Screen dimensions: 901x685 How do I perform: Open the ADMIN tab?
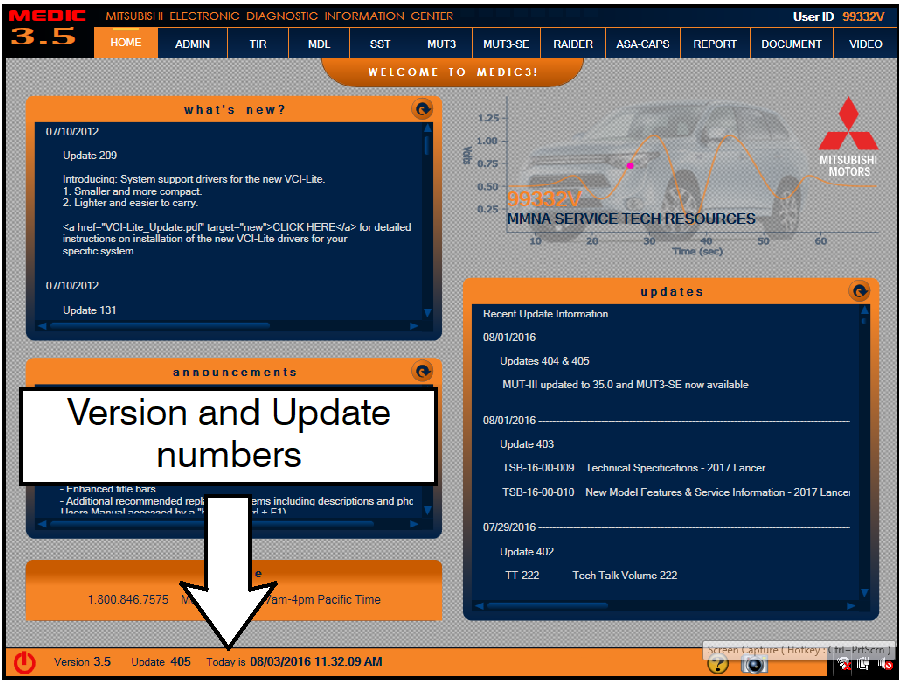[x=192, y=44]
